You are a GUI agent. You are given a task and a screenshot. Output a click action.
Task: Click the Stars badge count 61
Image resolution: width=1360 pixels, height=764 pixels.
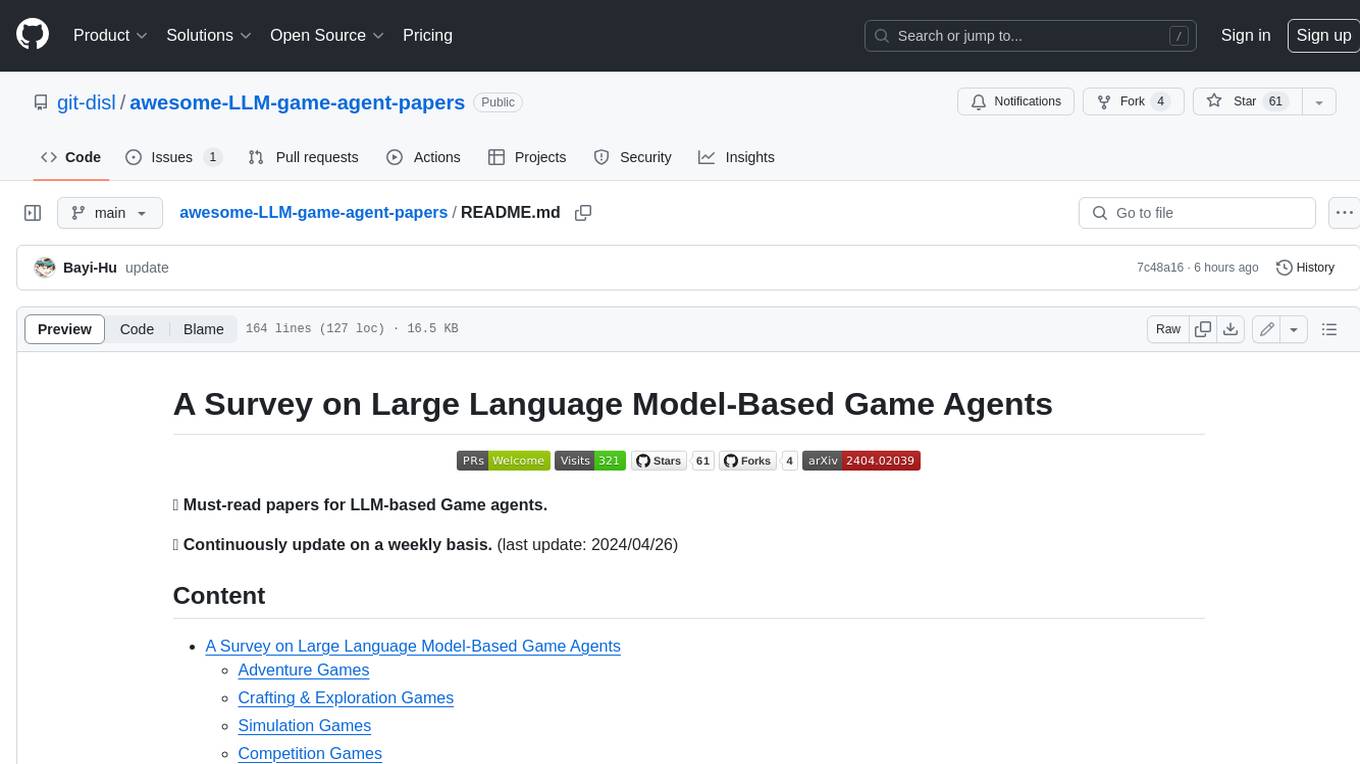pos(703,461)
